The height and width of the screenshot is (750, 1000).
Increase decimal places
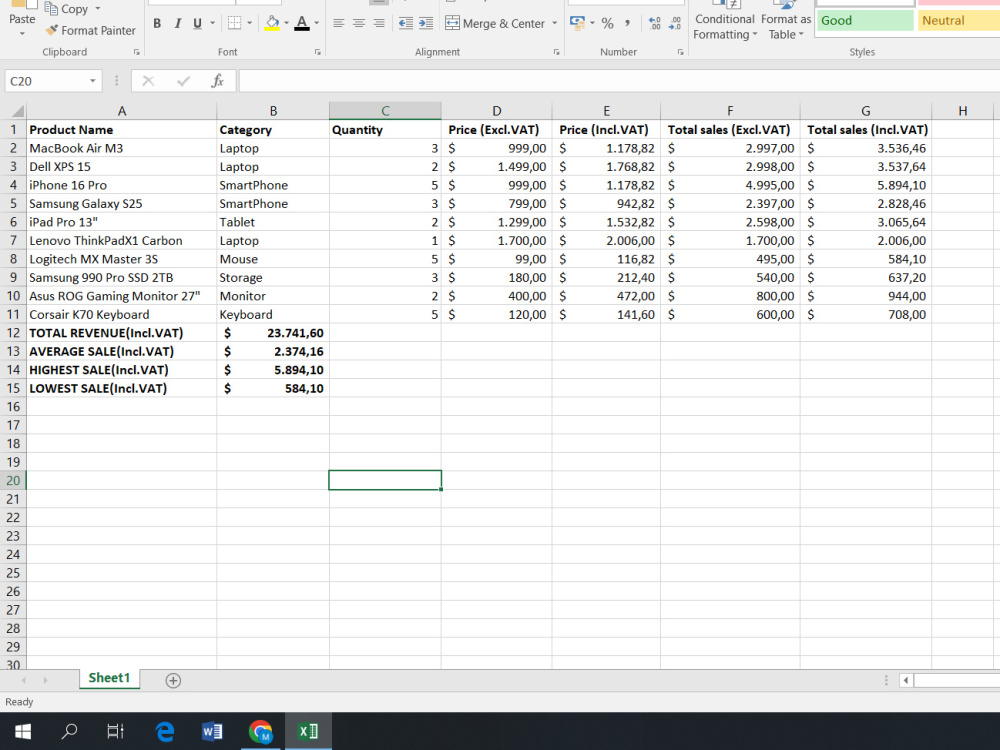(x=654, y=24)
